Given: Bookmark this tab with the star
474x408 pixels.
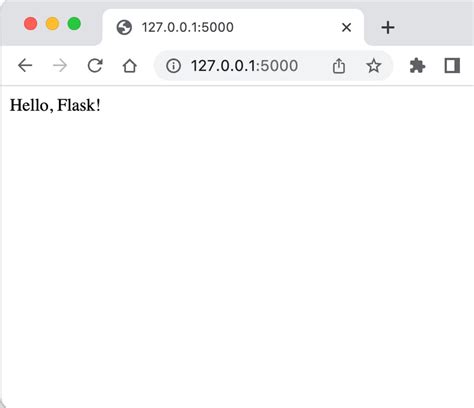Looking at the screenshot, I should 373,66.
